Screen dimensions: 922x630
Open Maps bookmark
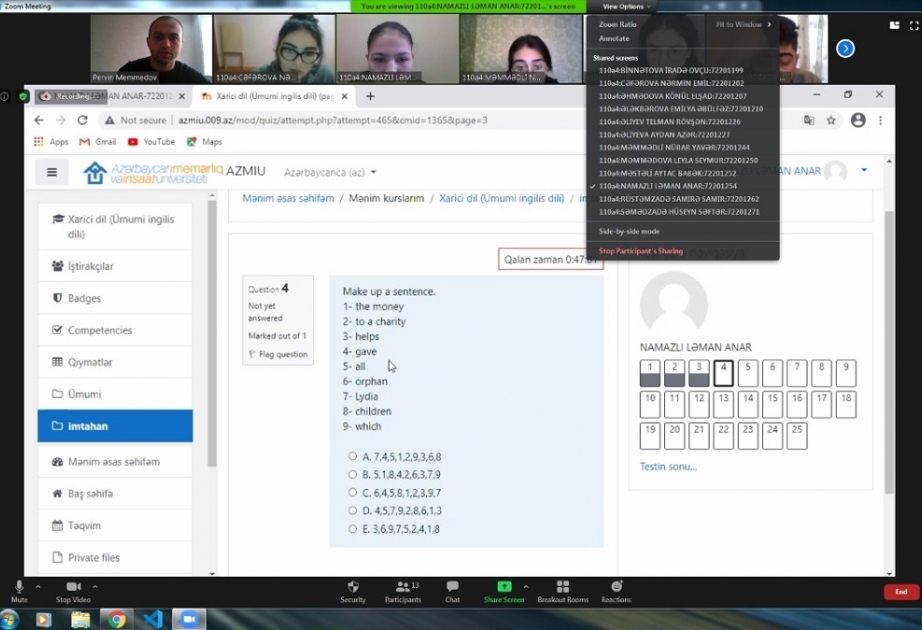click(x=204, y=142)
